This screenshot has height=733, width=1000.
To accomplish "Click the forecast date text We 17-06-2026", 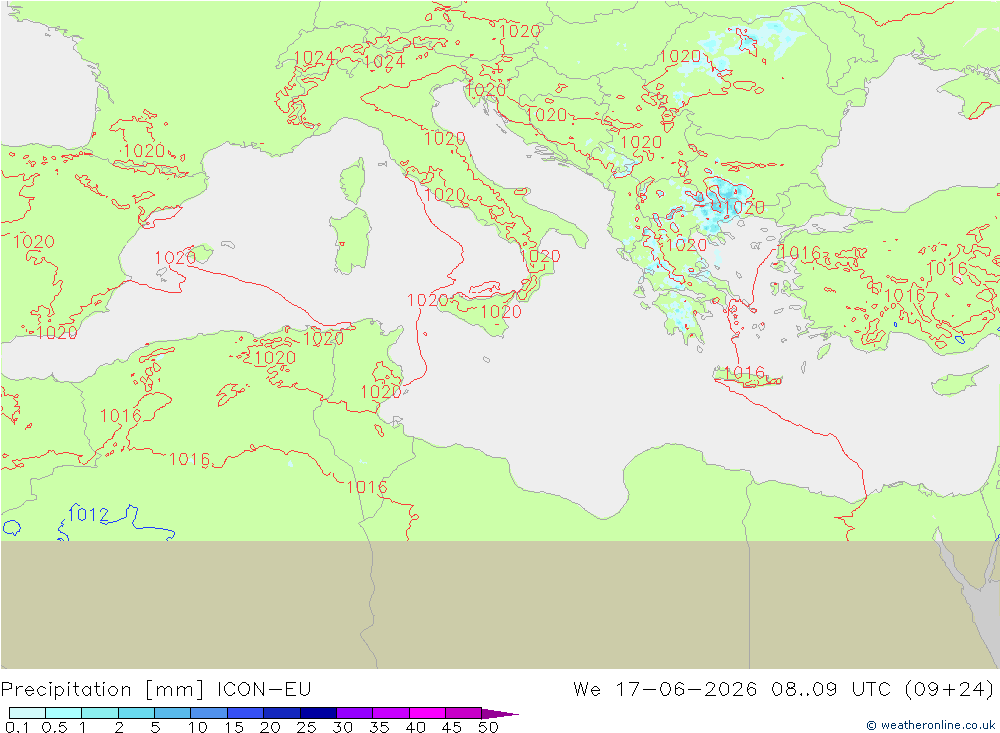I will (665, 690).
